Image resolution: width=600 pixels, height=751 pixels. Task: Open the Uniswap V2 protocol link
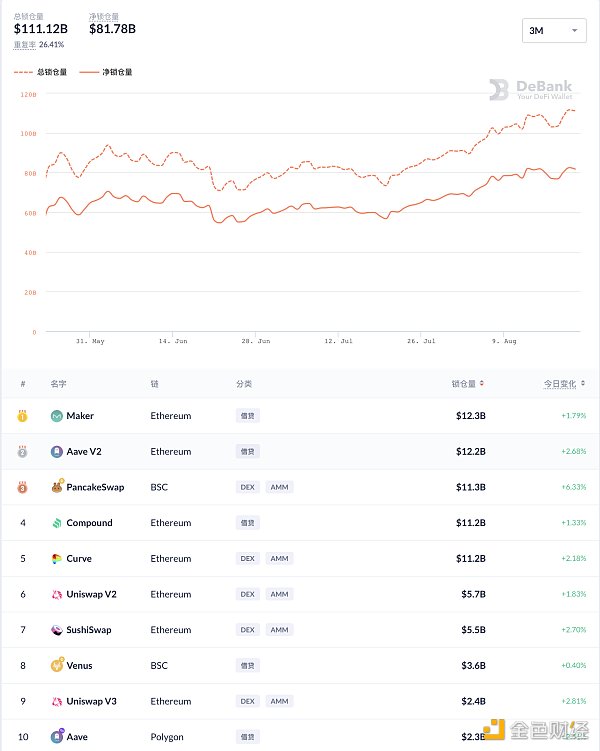coord(91,594)
